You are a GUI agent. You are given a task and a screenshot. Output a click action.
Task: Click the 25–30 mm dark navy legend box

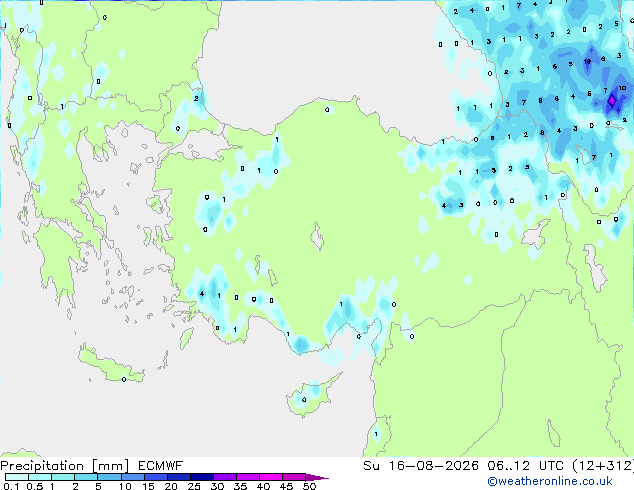[201, 477]
